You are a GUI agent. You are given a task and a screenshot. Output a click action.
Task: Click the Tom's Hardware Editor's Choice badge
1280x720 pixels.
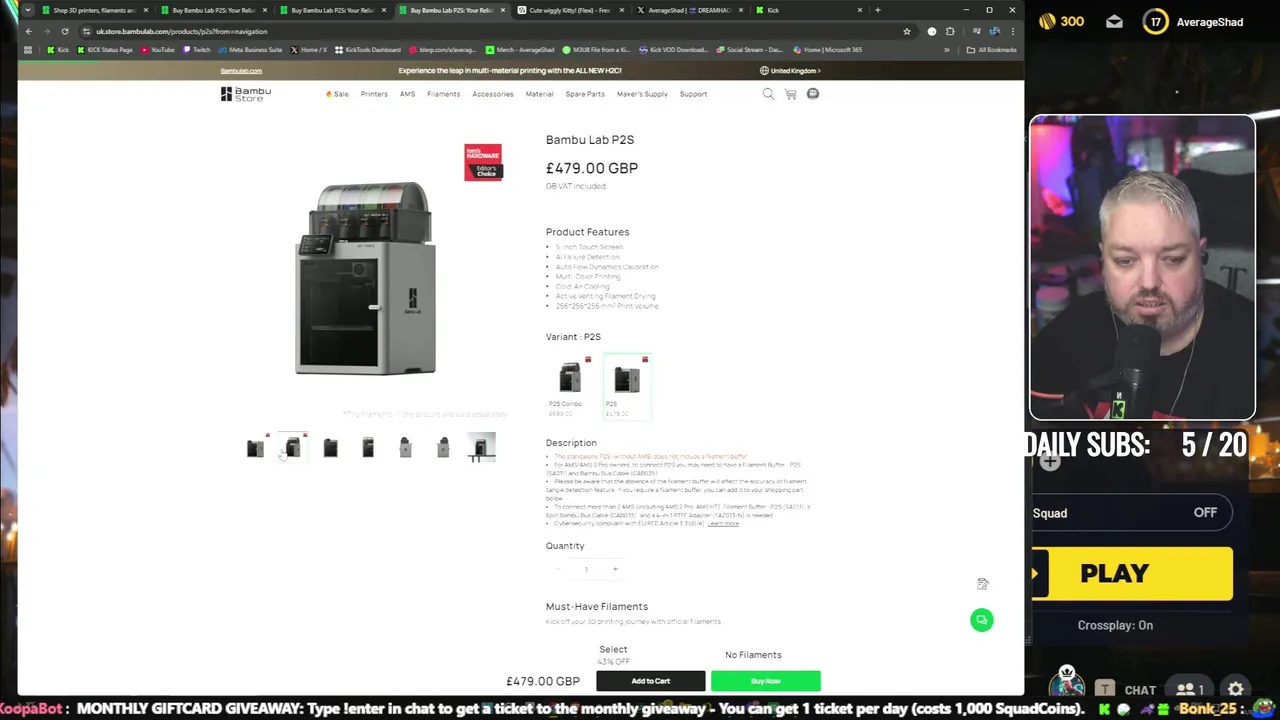point(483,162)
